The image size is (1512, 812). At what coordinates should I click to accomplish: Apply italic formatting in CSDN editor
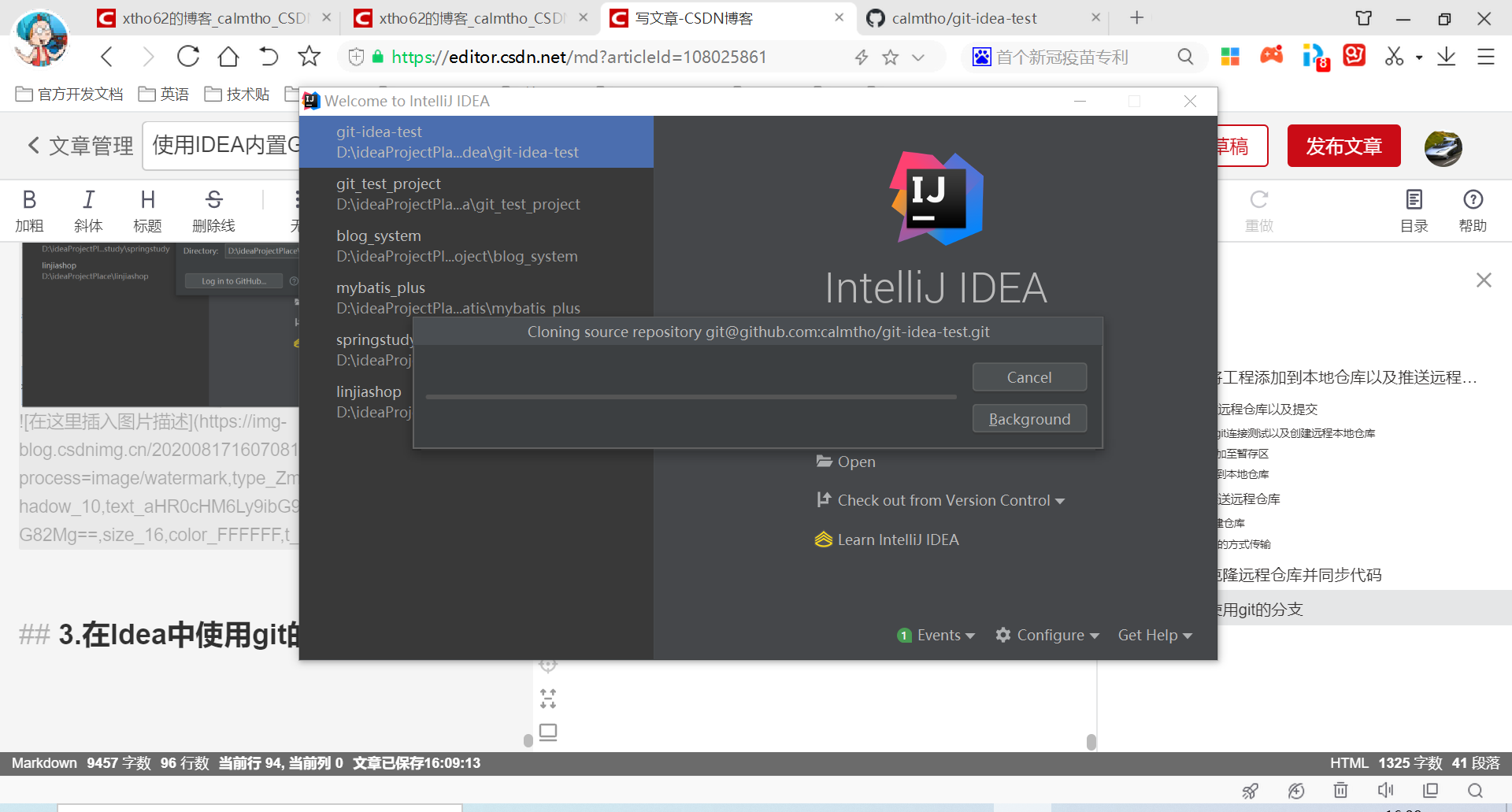click(x=88, y=211)
